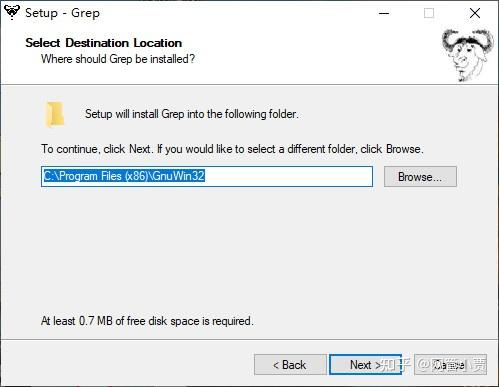Click the highlighted GnuWin32 path text
This screenshot has height=387, width=499.
[124, 176]
